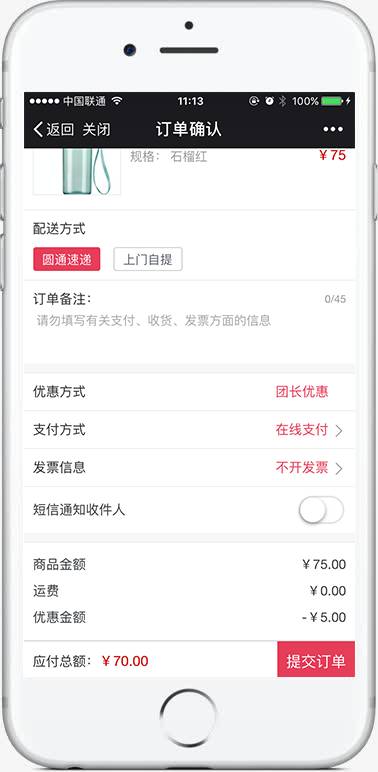The image size is (378, 772).
Task: Expand 支付方式 chevron next to 在线支付
Action: tap(339, 431)
